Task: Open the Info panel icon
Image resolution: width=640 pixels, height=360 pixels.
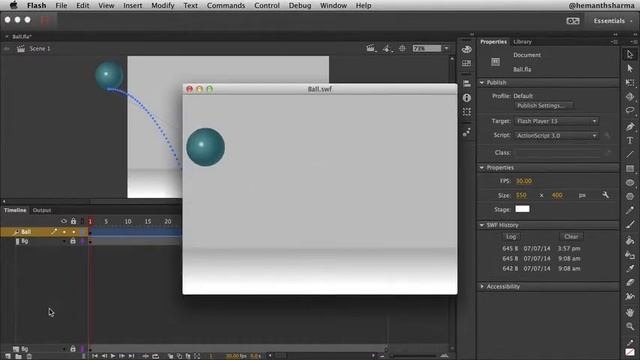Action: (467, 98)
